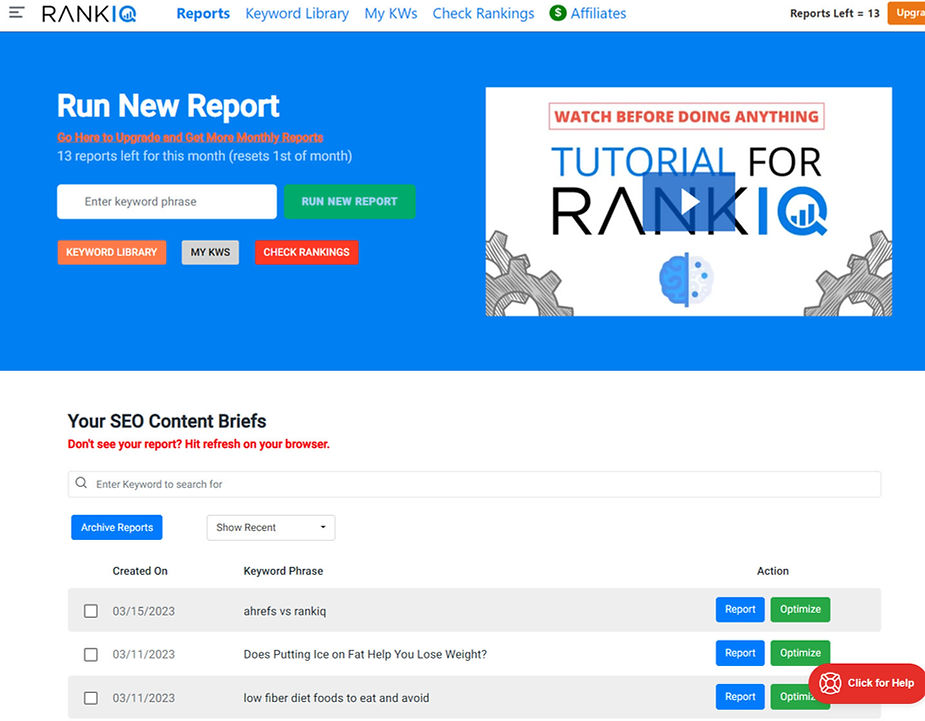Open the Reports nav item

(203, 14)
